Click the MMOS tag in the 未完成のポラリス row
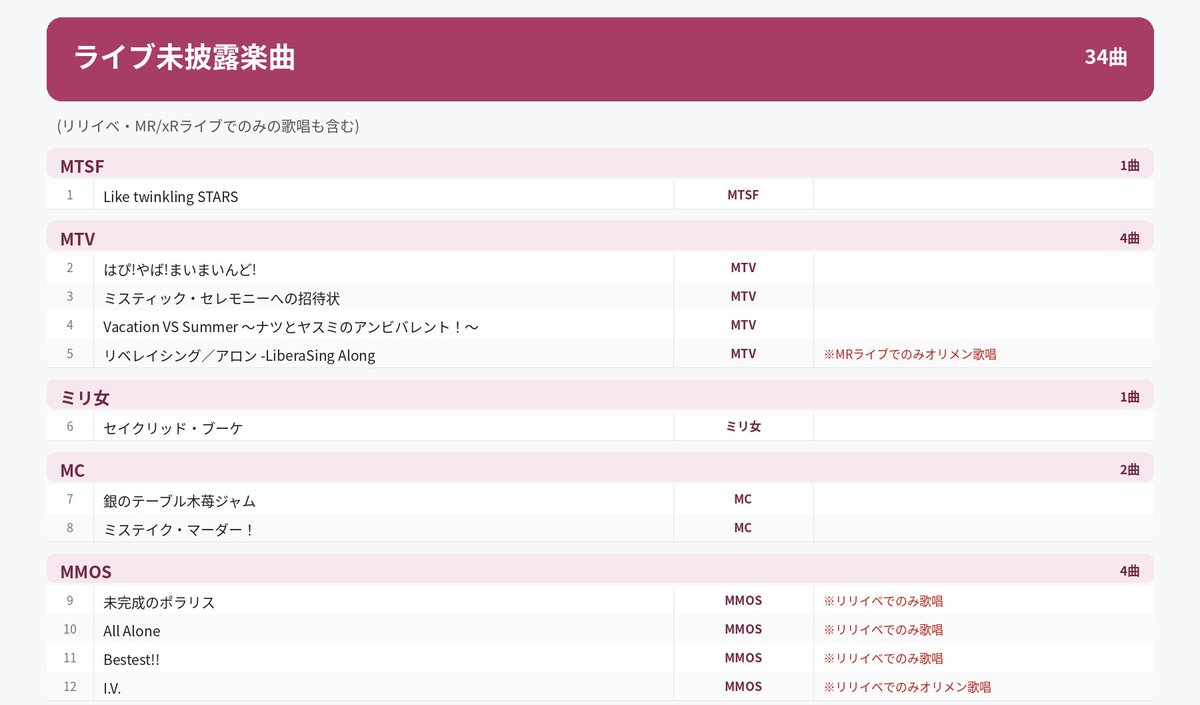The image size is (1200, 705). [x=743, y=601]
